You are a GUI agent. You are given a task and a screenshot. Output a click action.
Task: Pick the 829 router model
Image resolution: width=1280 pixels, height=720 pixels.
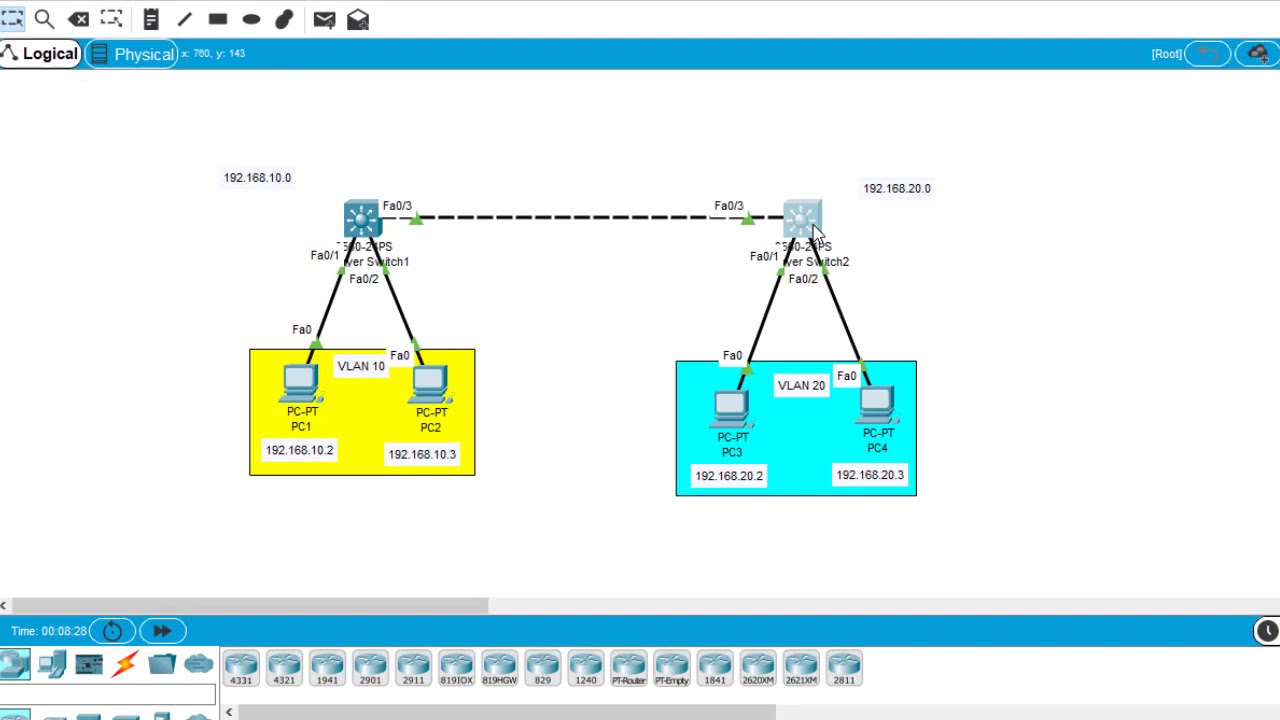click(x=542, y=668)
